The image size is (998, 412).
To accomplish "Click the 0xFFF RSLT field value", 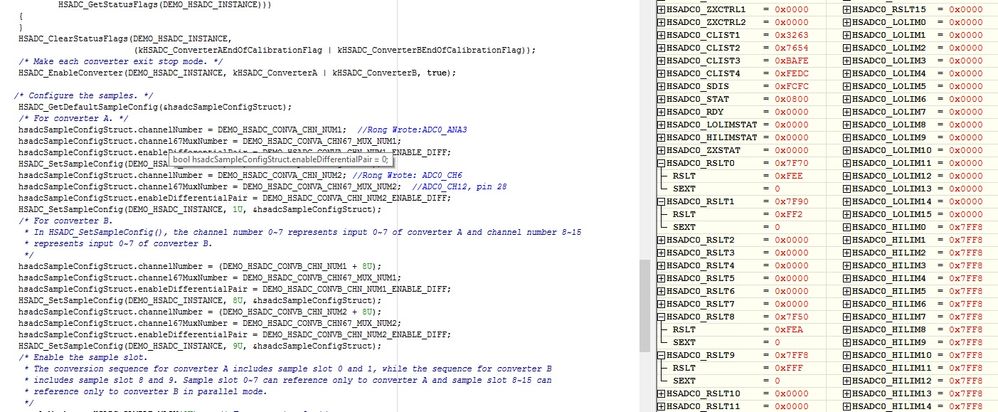I will coord(789,367).
